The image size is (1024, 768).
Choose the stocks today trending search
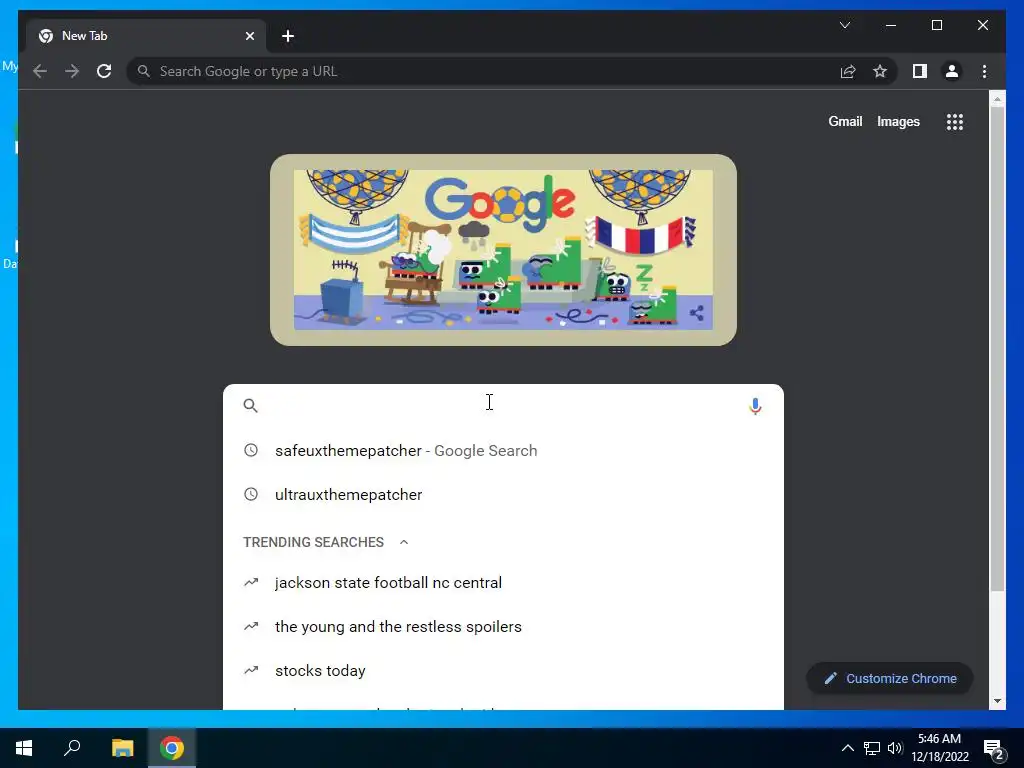coord(503,671)
